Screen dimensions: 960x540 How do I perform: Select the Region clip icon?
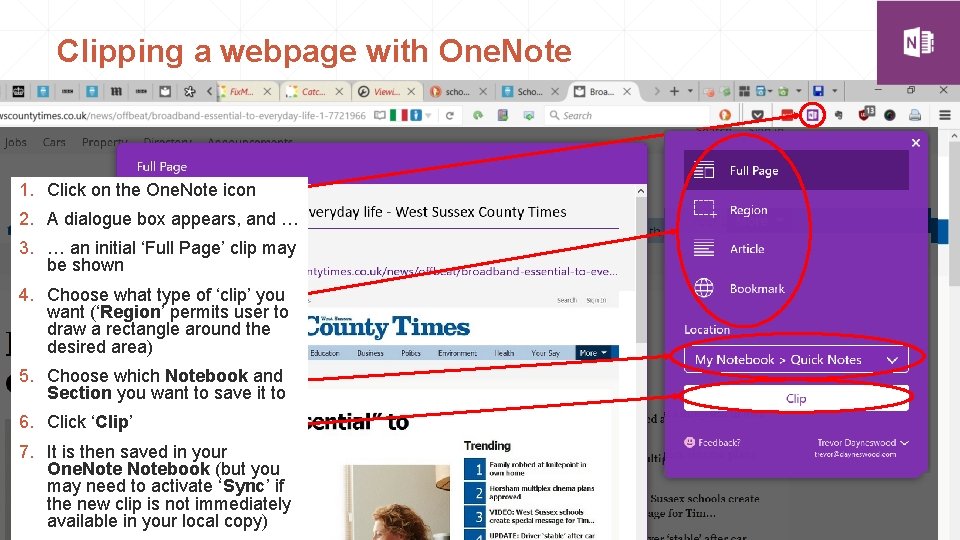point(704,209)
